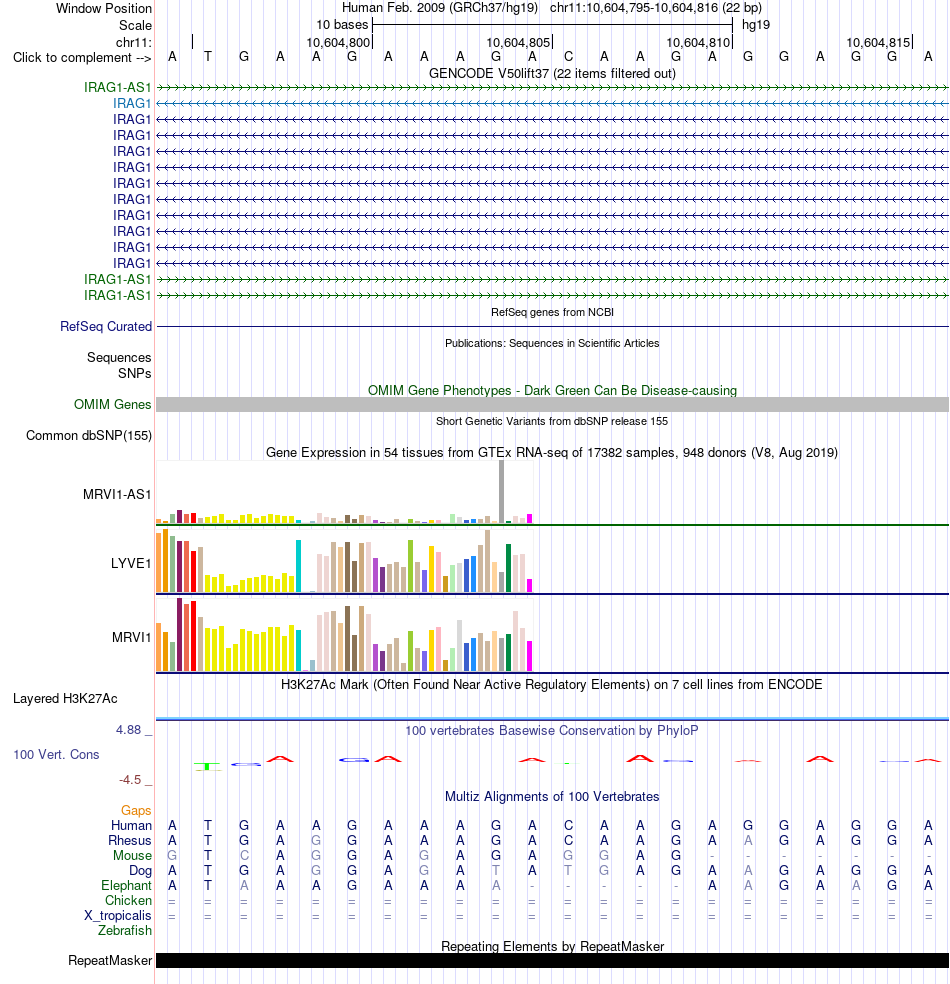
Task: Click the MRVI1-AS1 expression chart label
Action: pos(117,495)
